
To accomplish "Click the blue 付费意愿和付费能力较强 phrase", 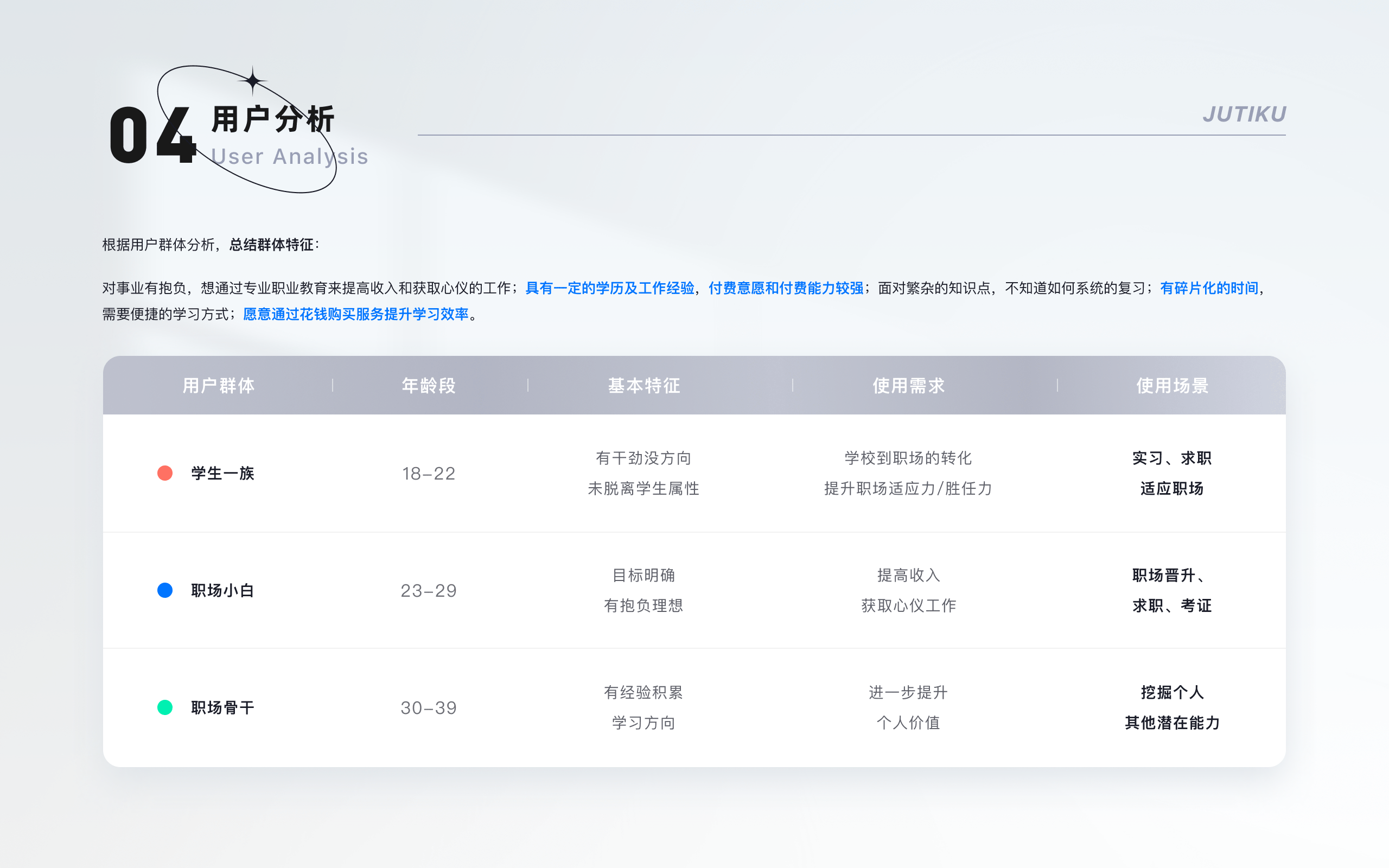I will [786, 288].
